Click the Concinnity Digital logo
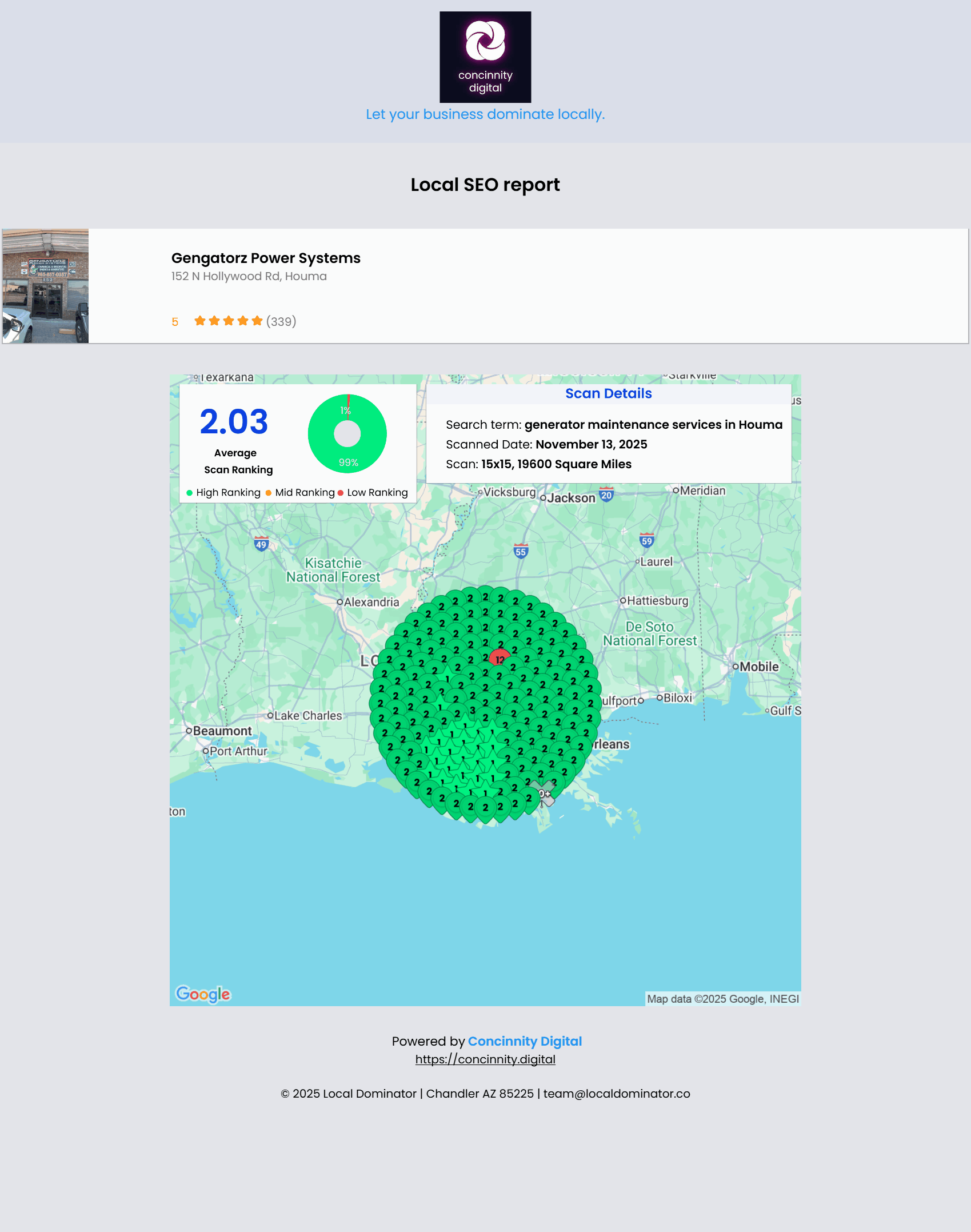 coord(485,57)
